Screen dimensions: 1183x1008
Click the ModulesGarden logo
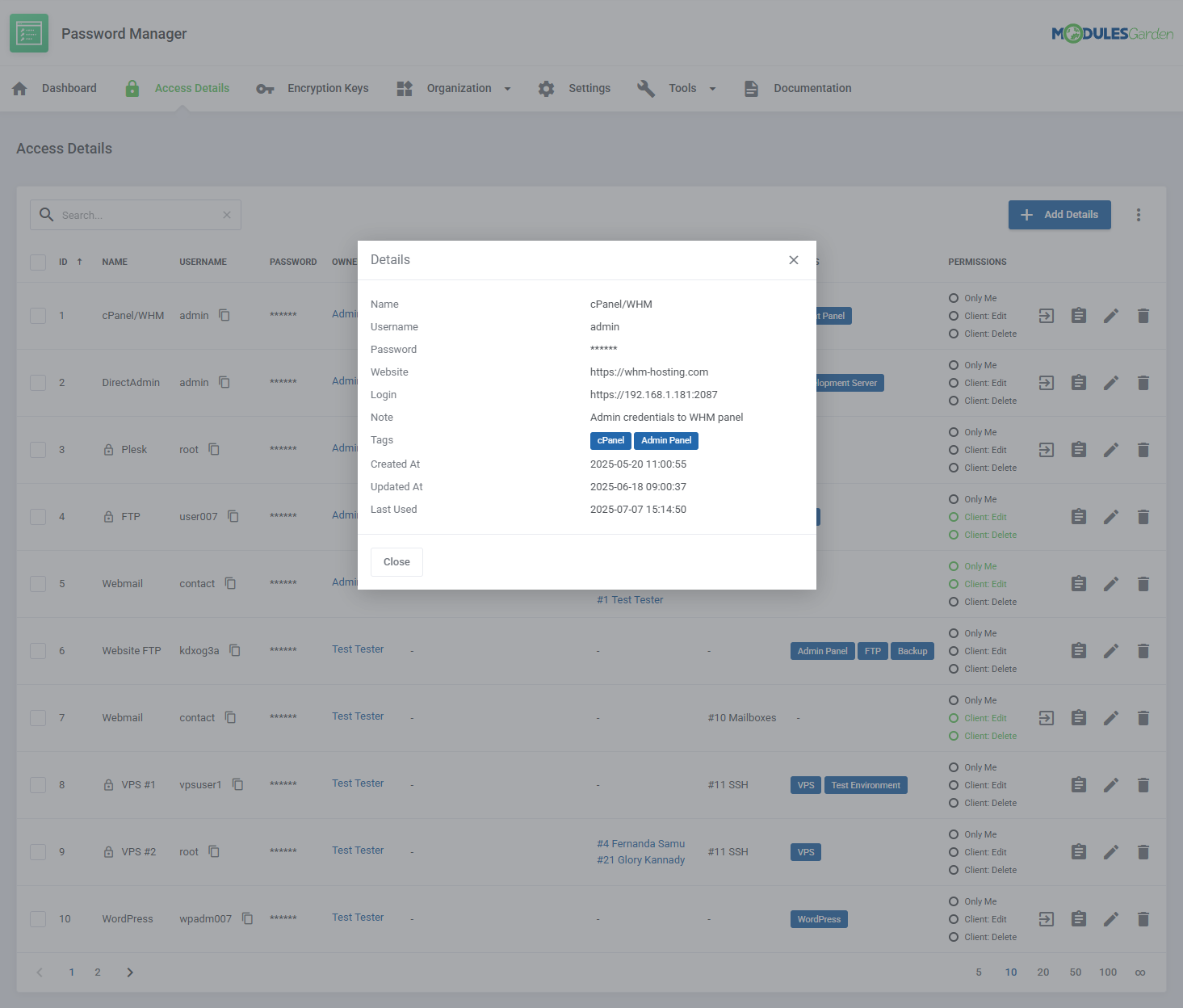pyautogui.click(x=1112, y=34)
